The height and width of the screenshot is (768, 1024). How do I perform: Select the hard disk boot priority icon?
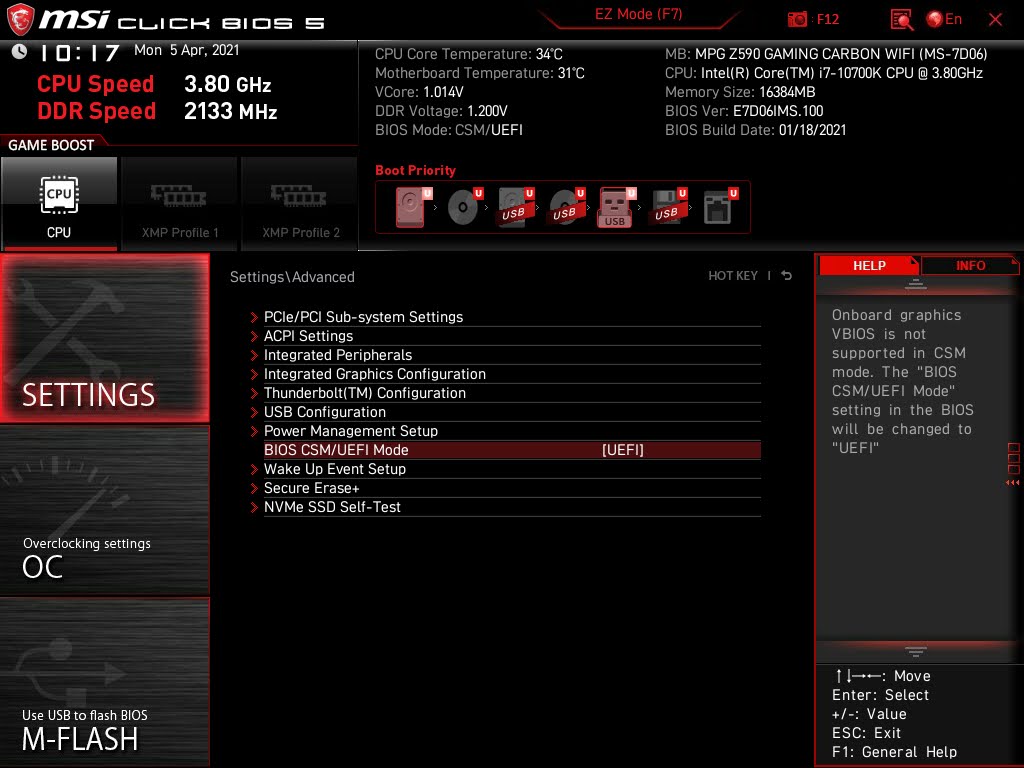tap(413, 206)
